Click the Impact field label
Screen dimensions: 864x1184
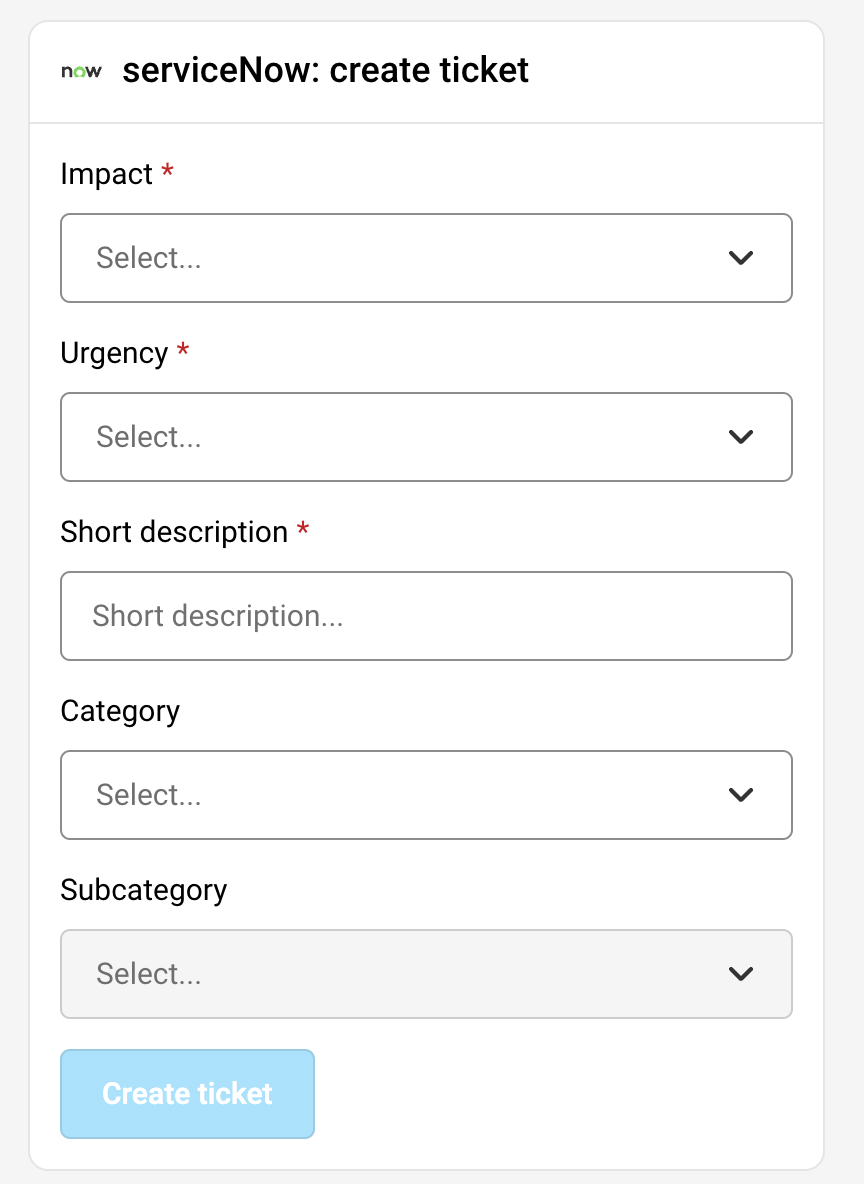coord(106,174)
